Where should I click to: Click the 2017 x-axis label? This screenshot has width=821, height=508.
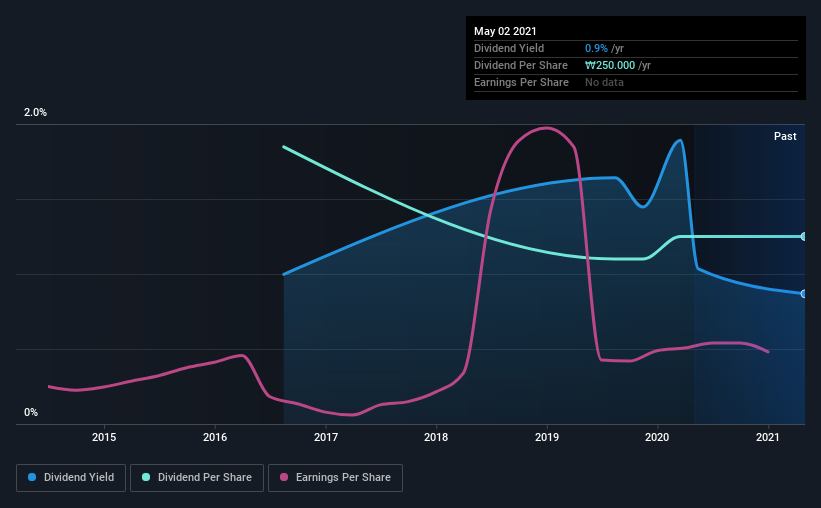pos(325,437)
